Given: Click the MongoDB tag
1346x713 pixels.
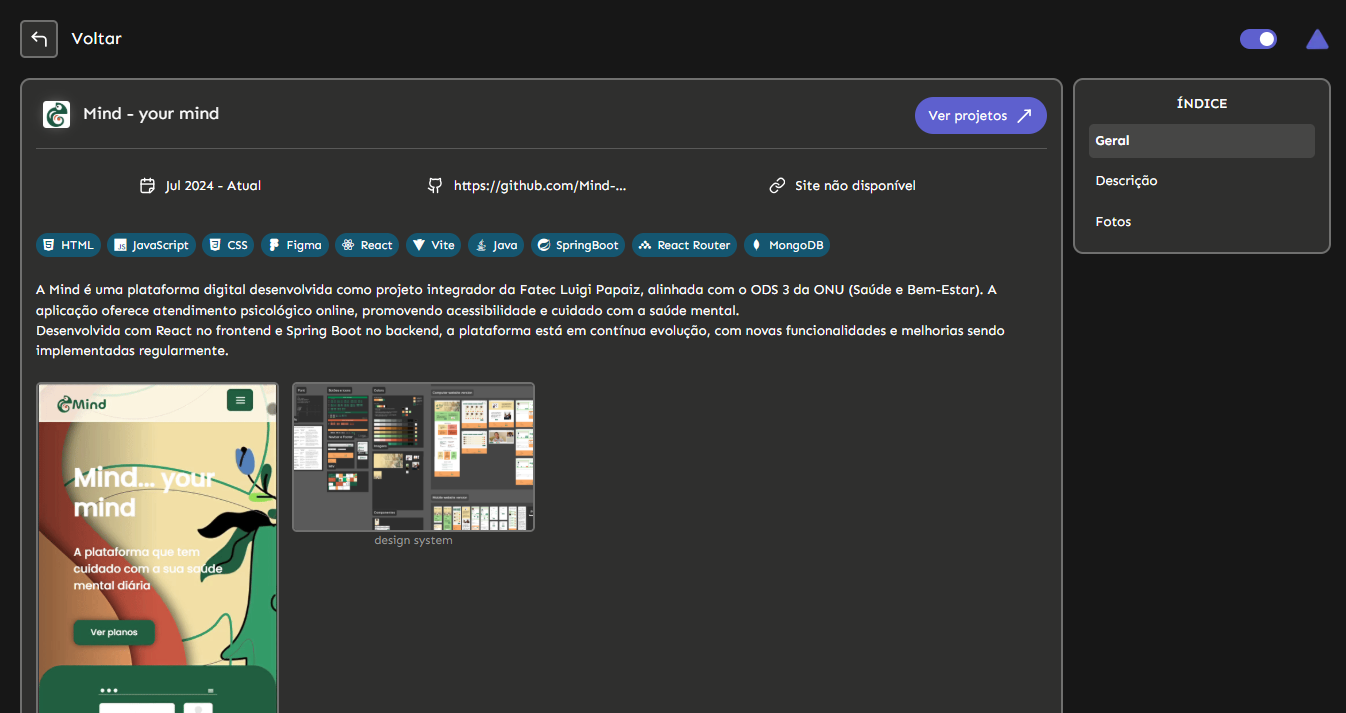Looking at the screenshot, I should pyautogui.click(x=787, y=245).
